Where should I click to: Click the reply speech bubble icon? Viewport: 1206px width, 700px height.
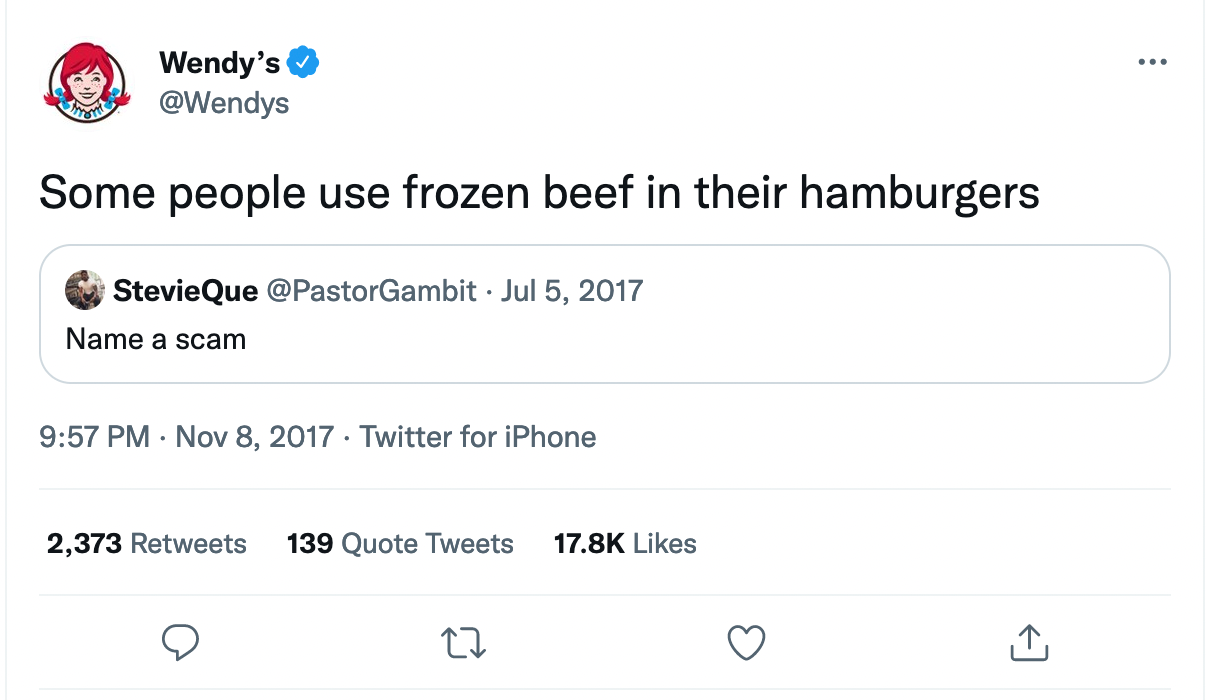point(180,642)
